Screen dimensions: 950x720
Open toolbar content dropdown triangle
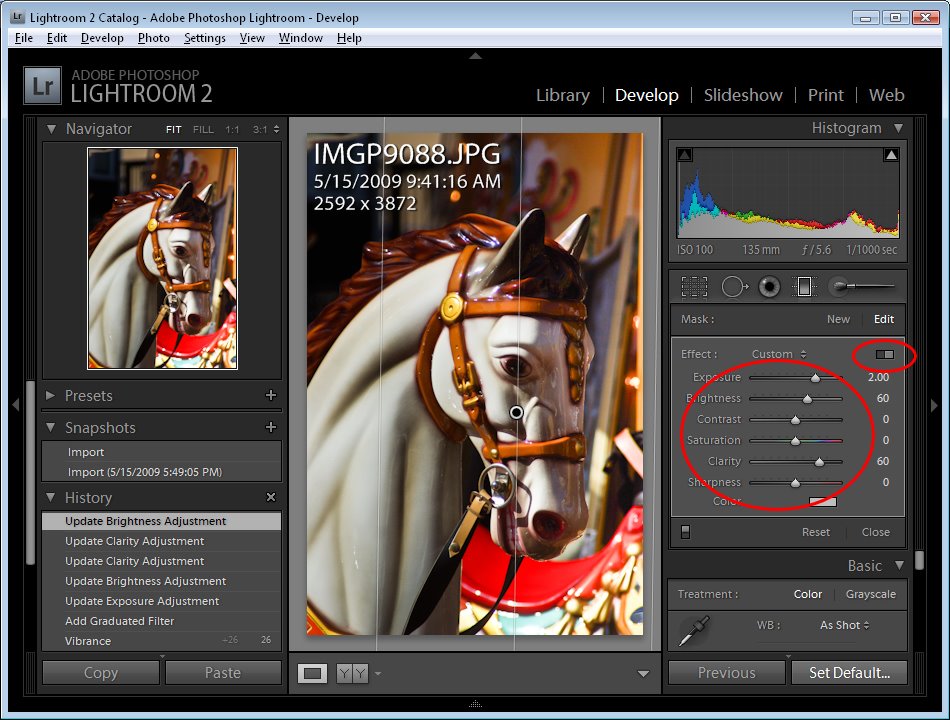(643, 674)
